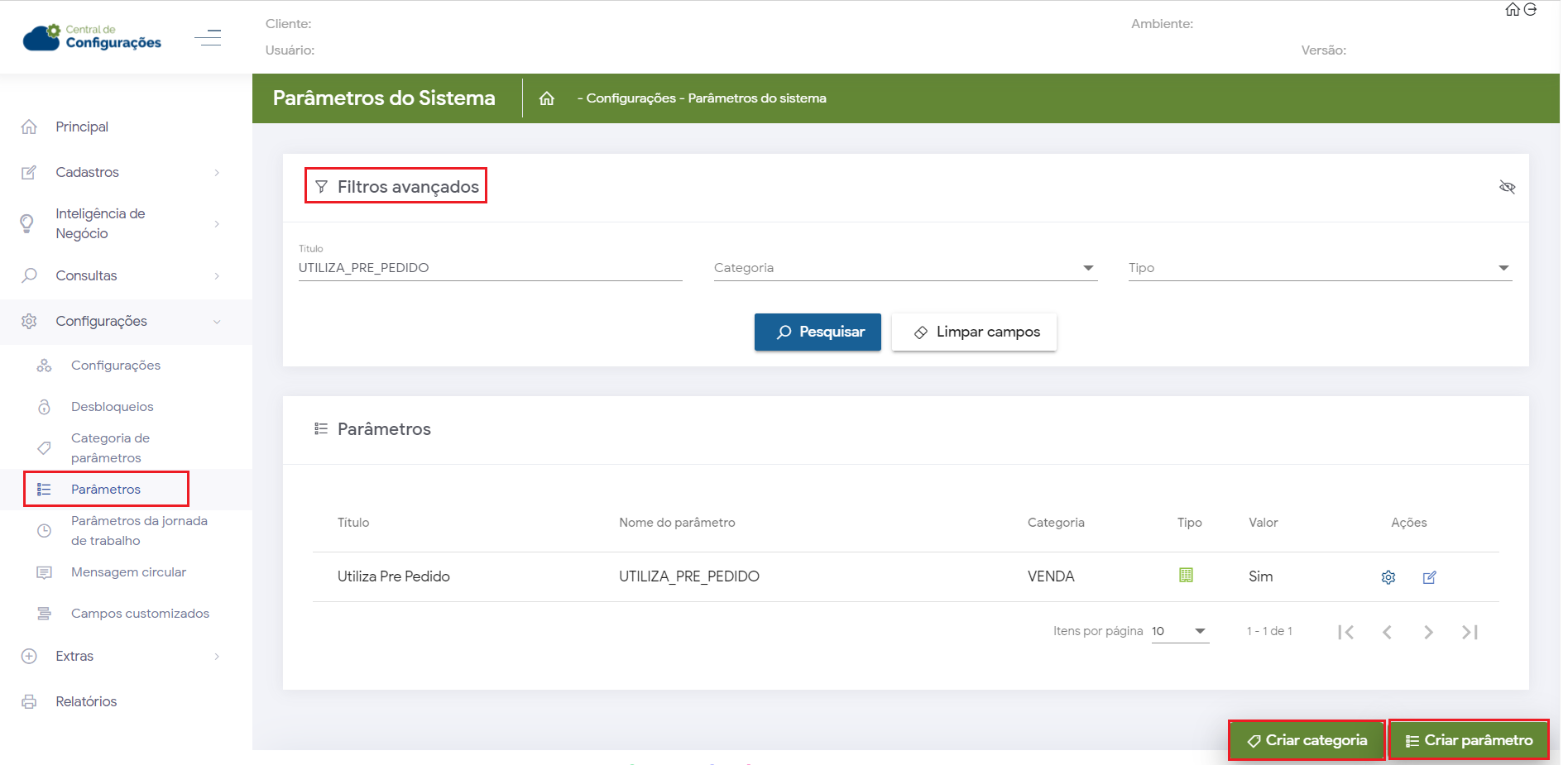Viewport: 1568px width, 765px height.
Task: Go to the last page of results
Action: [x=1470, y=632]
